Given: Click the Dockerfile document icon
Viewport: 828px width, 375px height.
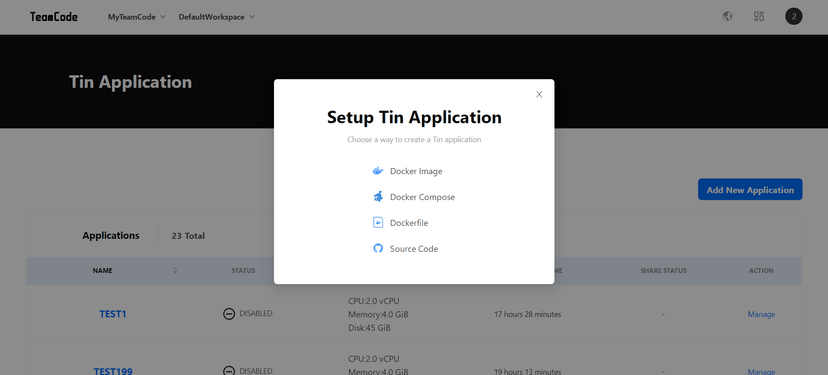Looking at the screenshot, I should click(378, 222).
